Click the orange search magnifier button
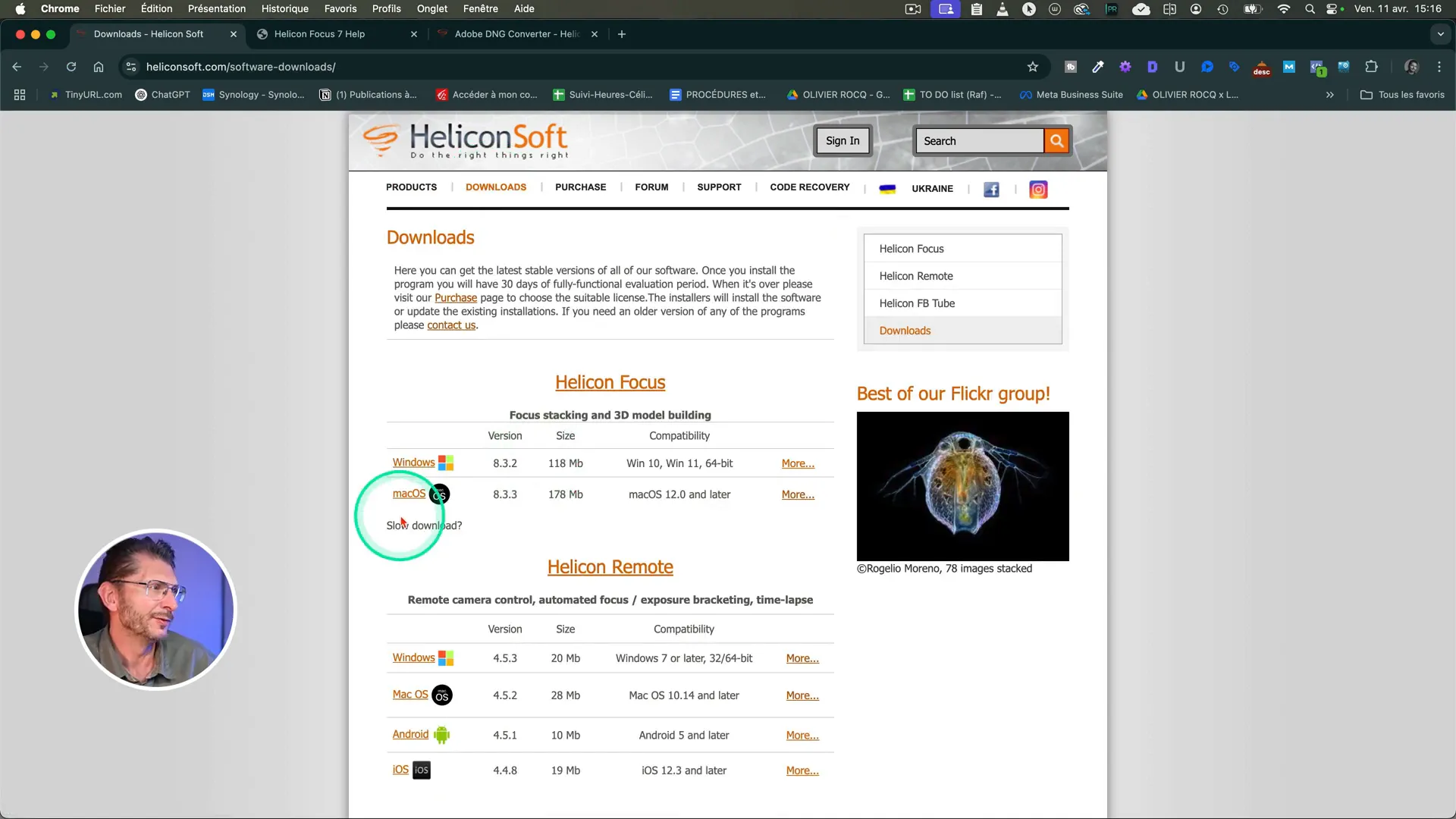The height and width of the screenshot is (819, 1456). (x=1056, y=141)
